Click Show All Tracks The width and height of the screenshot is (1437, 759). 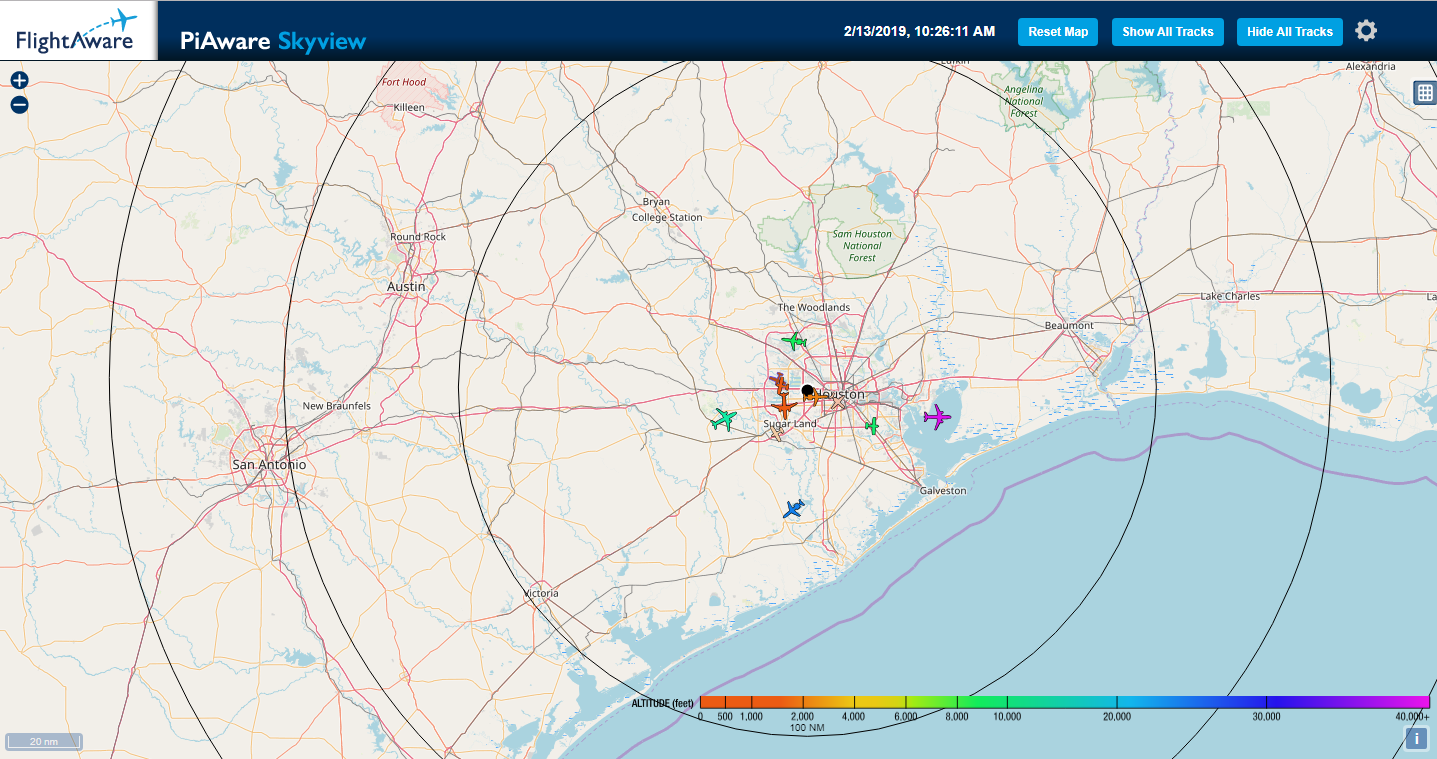(1167, 32)
